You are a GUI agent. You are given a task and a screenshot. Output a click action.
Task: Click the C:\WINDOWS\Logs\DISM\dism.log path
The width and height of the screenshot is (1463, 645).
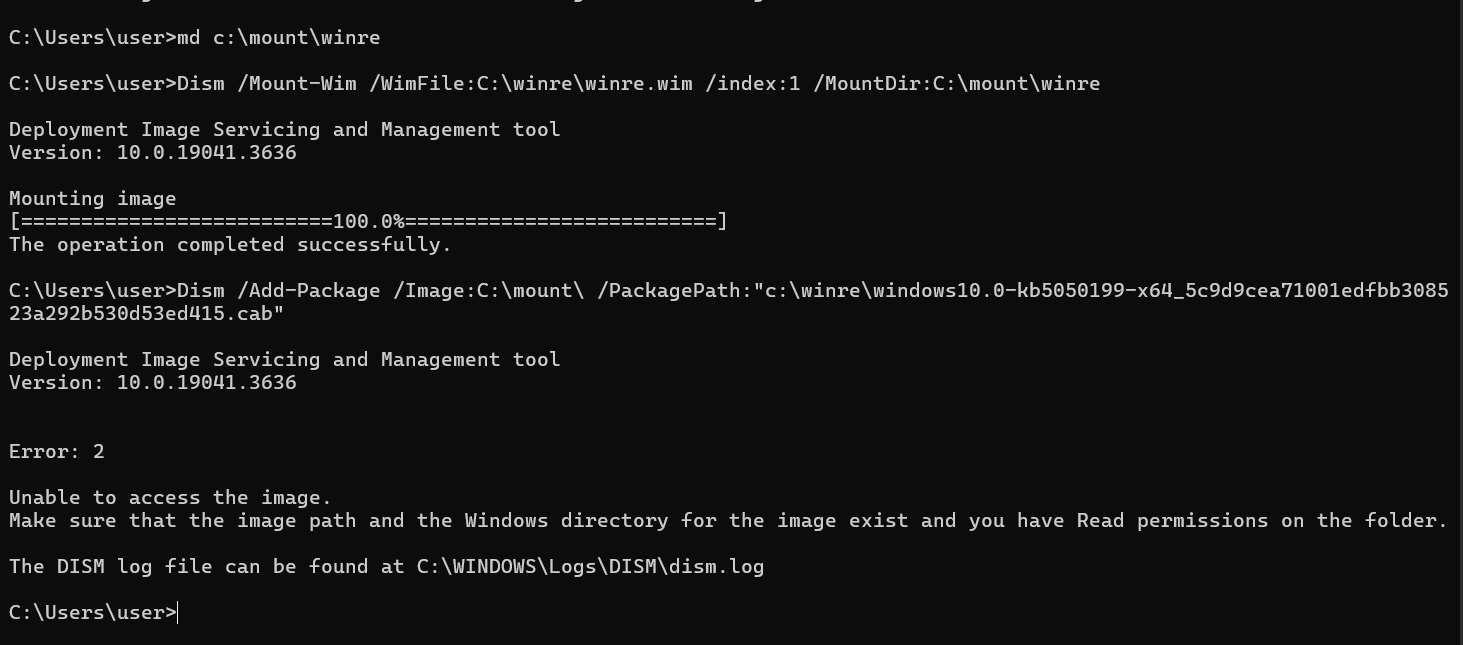591,567
